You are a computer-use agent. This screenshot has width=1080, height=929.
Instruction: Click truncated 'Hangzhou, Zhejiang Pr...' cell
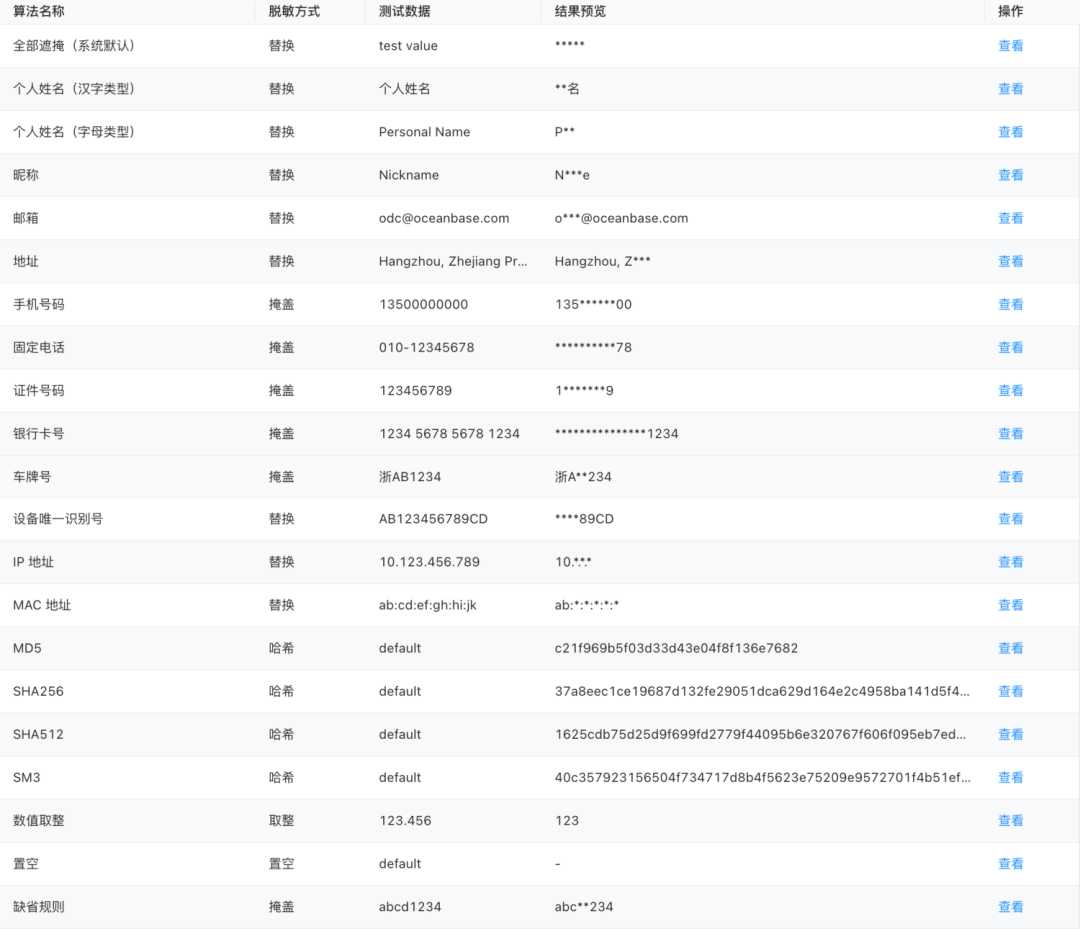point(453,261)
